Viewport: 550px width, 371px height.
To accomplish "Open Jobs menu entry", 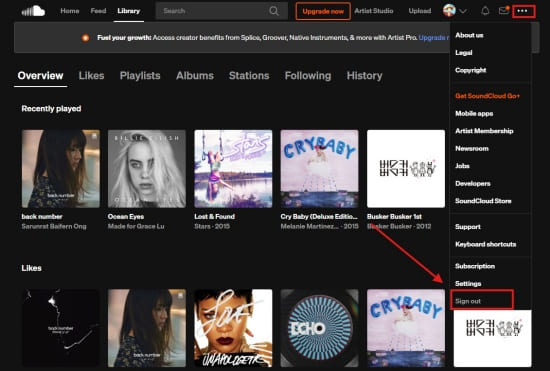I will click(x=462, y=166).
